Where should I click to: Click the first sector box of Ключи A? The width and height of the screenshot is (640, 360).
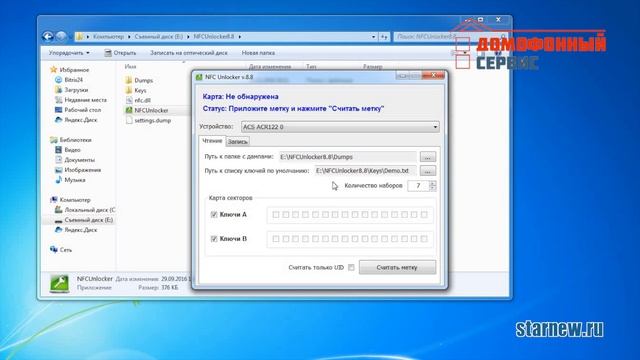pos(276,215)
